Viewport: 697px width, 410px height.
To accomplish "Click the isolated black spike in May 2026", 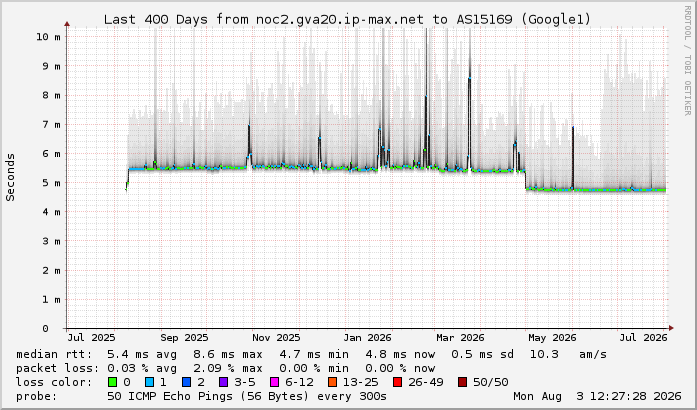I will click(573, 158).
